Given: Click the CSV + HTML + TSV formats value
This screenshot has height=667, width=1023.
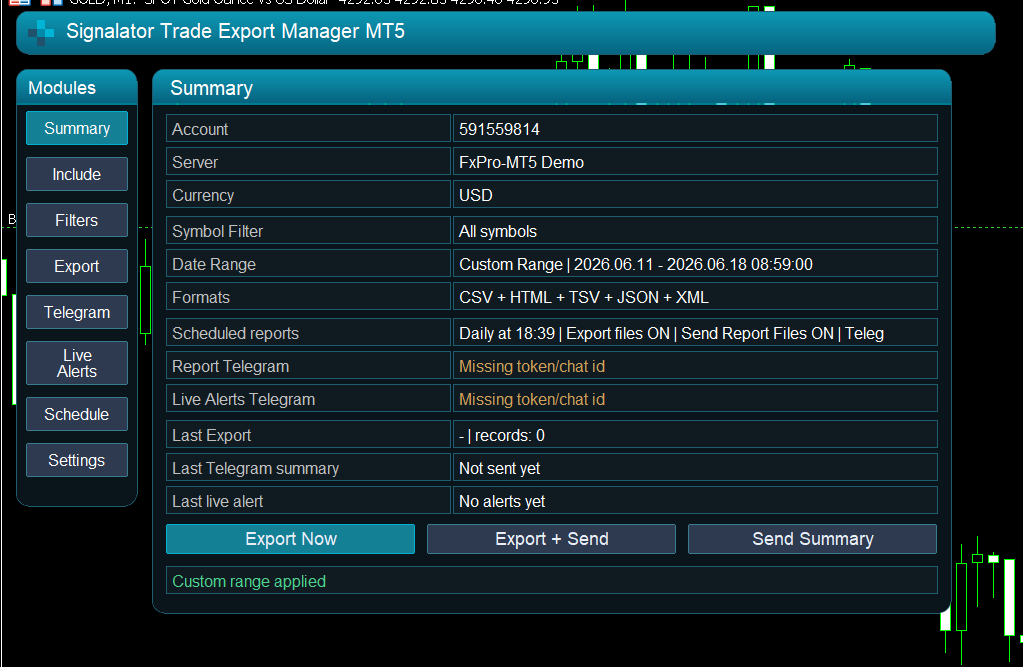Looking at the screenshot, I should [x=695, y=297].
